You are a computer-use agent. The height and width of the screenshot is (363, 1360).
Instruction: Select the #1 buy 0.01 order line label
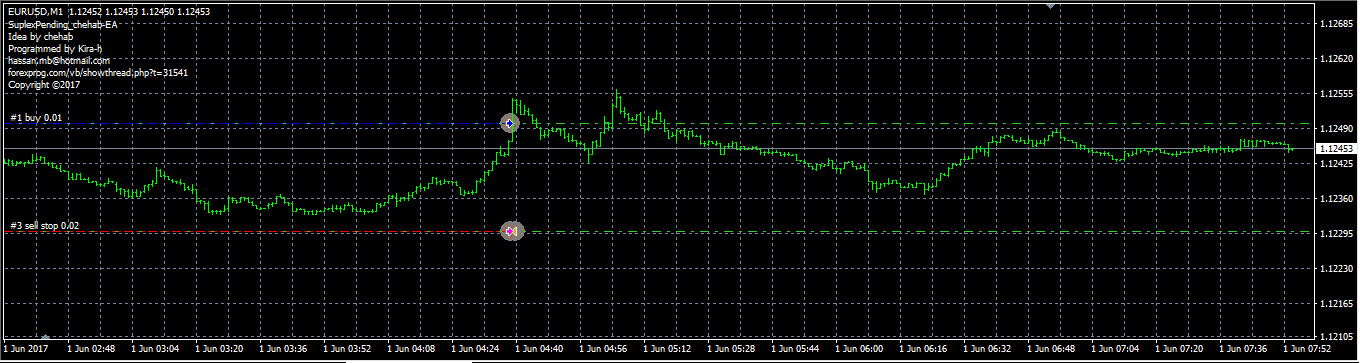[x=36, y=118]
